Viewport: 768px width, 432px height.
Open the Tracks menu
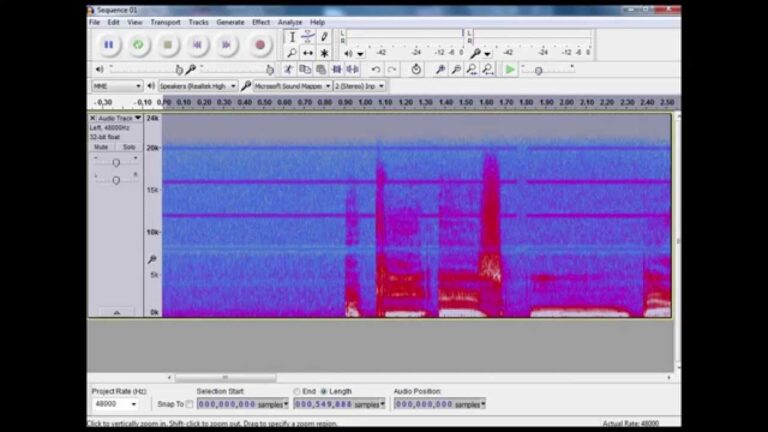click(198, 23)
